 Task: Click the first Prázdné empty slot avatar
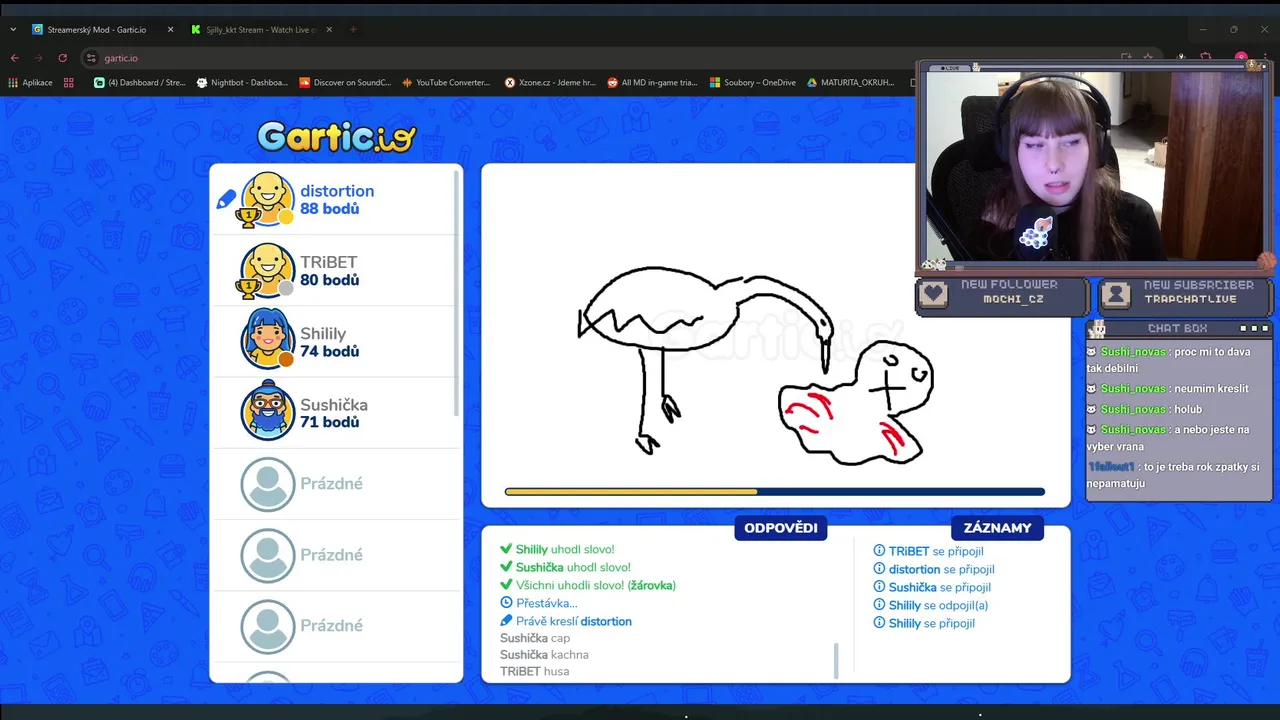pyautogui.click(x=267, y=484)
